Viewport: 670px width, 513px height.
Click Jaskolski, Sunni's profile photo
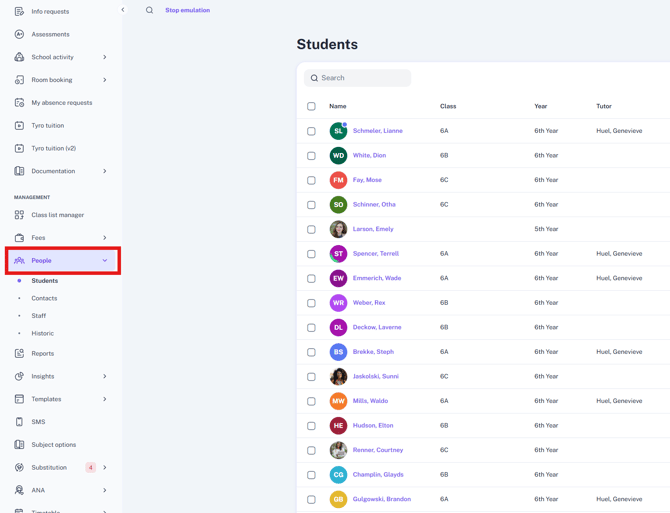338,376
